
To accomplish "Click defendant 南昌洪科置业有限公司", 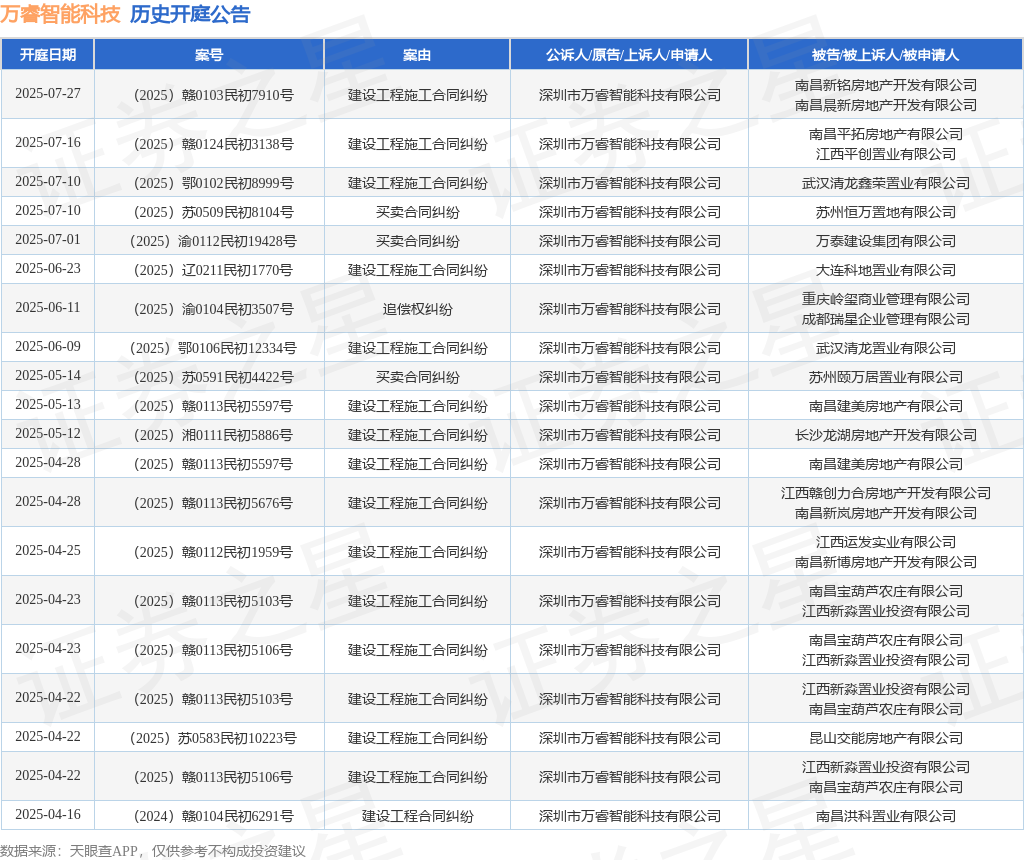I will (x=886, y=816).
